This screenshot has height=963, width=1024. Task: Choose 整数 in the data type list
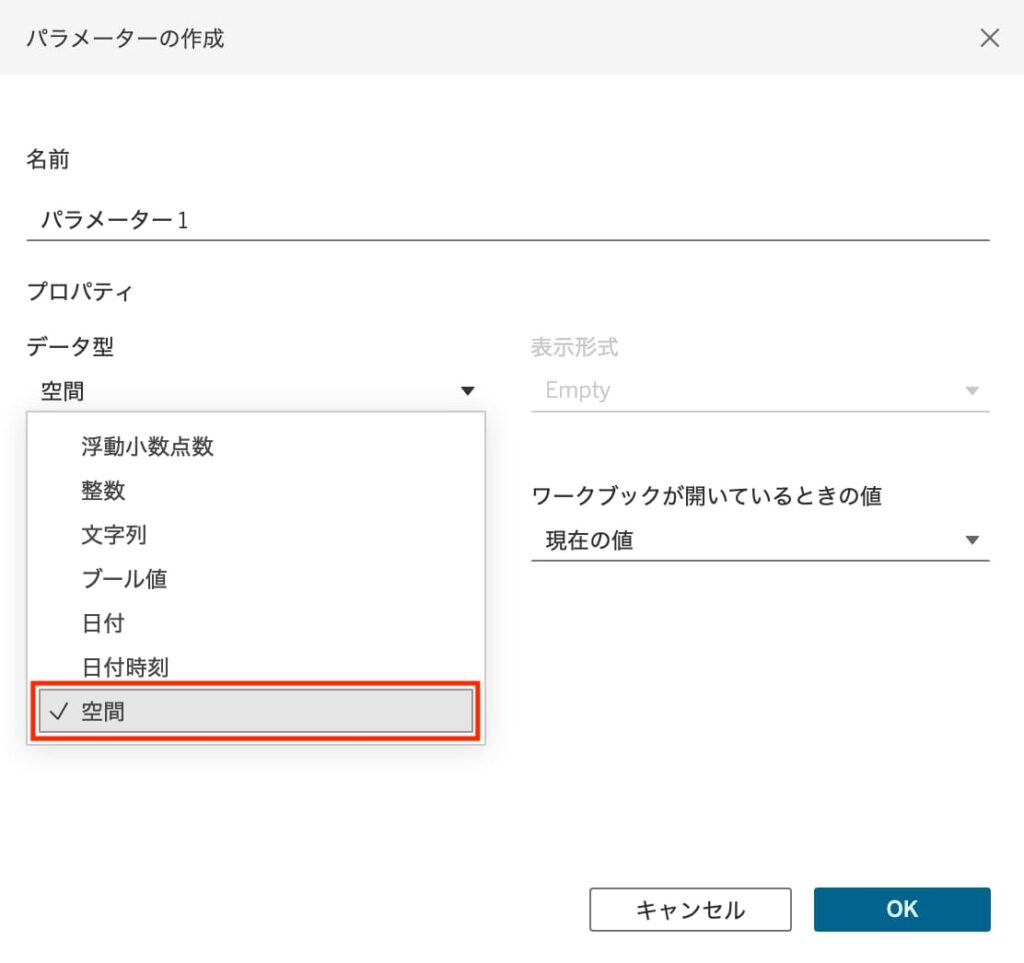pos(103,491)
